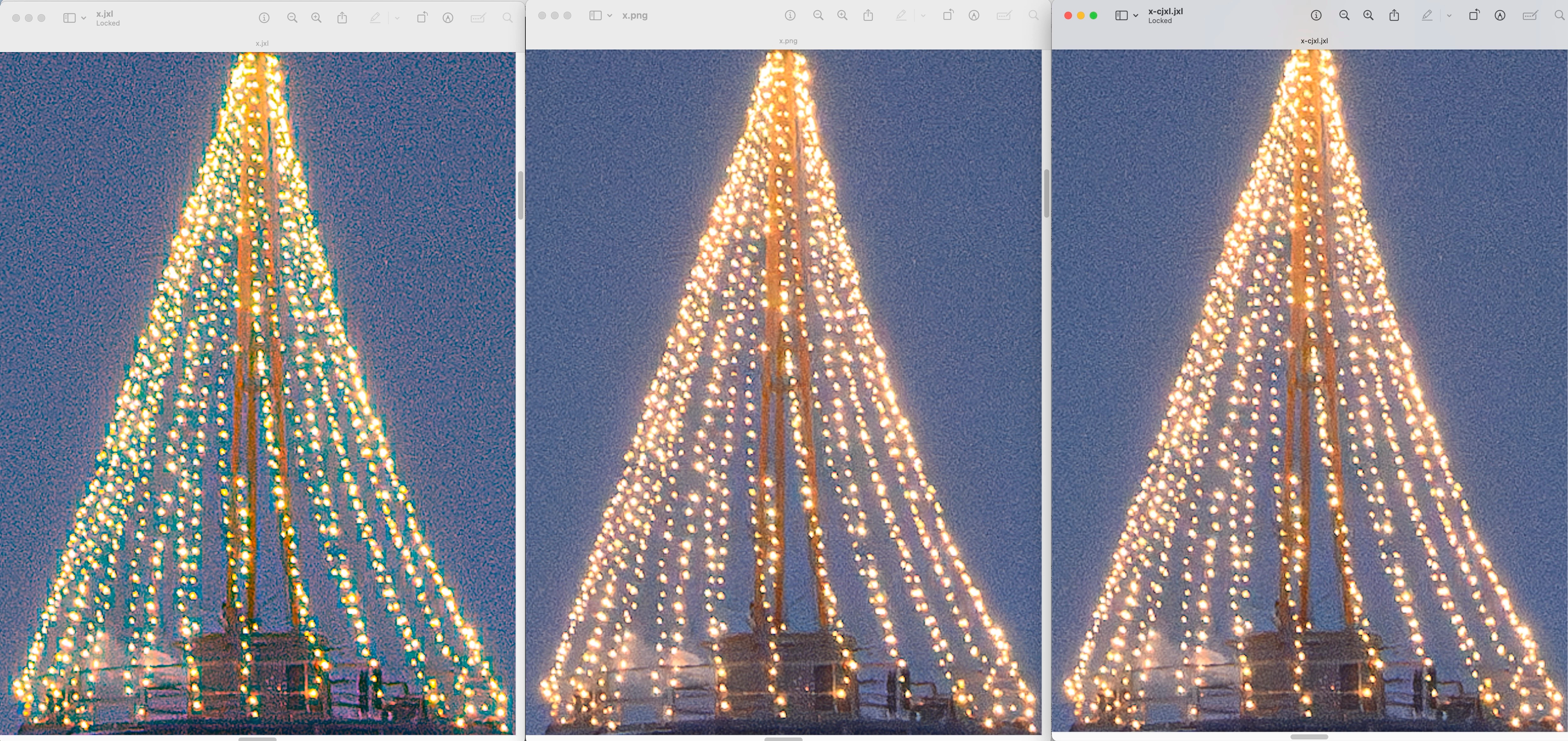Click Locked label under x-cjxl.jxl title

(x=1159, y=21)
